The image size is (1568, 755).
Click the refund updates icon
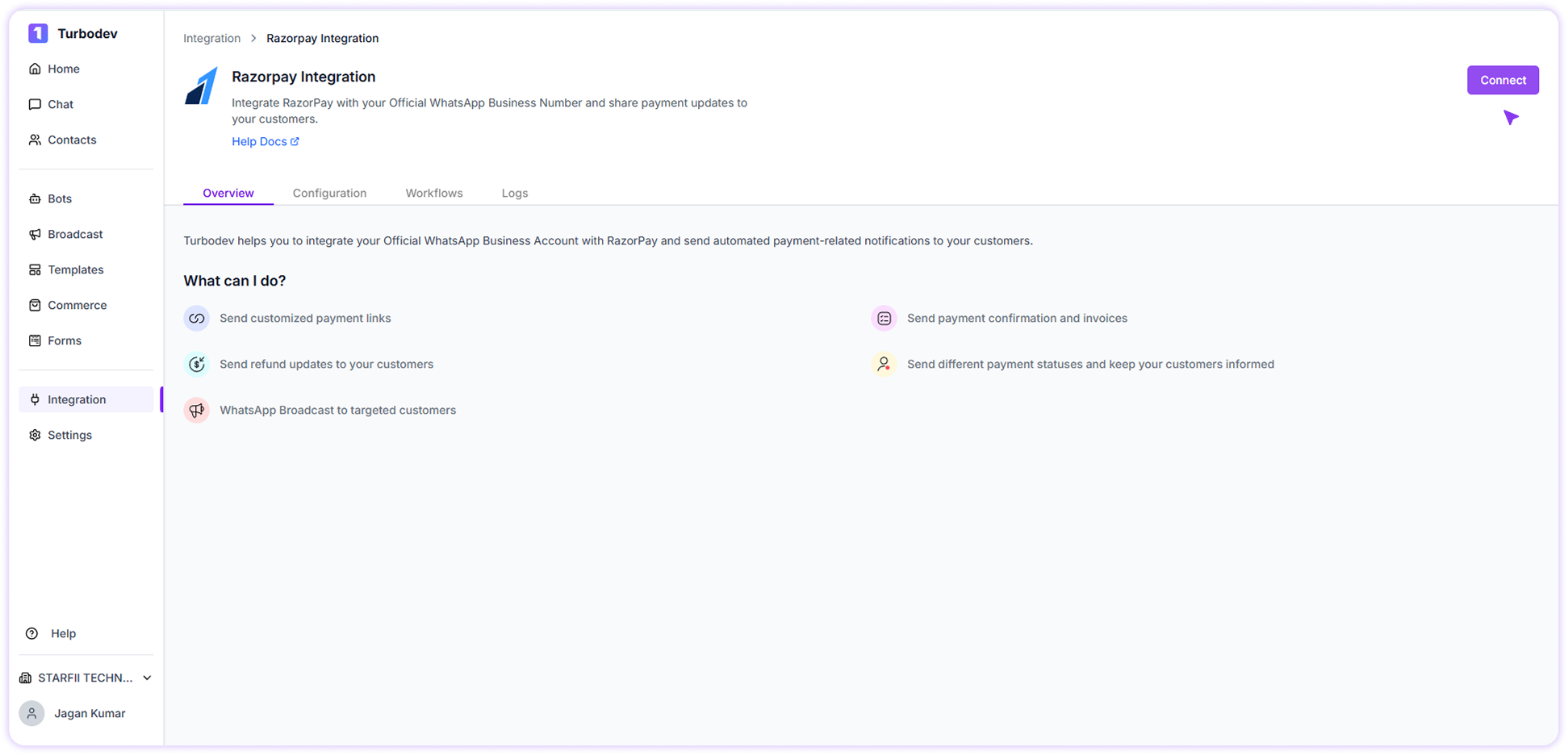196,364
